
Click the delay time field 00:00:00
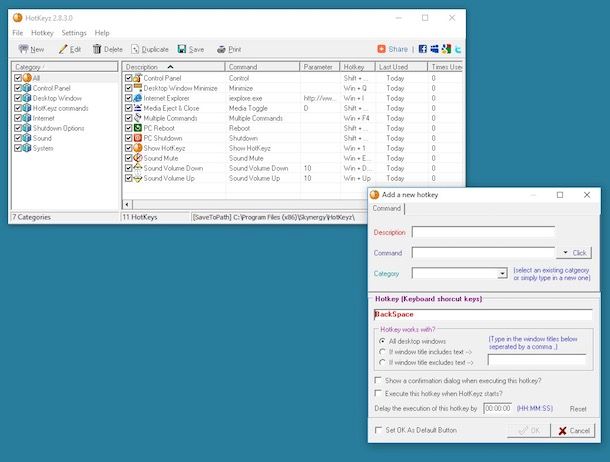pos(498,408)
